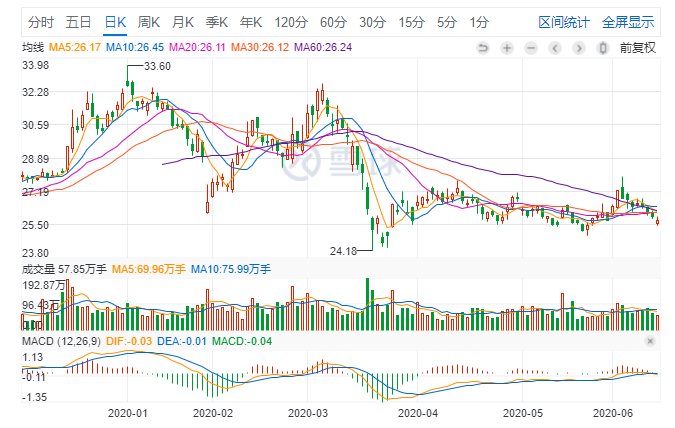The width and height of the screenshot is (675, 428).
Task: Click the 区间统计 link
Action: (x=564, y=22)
